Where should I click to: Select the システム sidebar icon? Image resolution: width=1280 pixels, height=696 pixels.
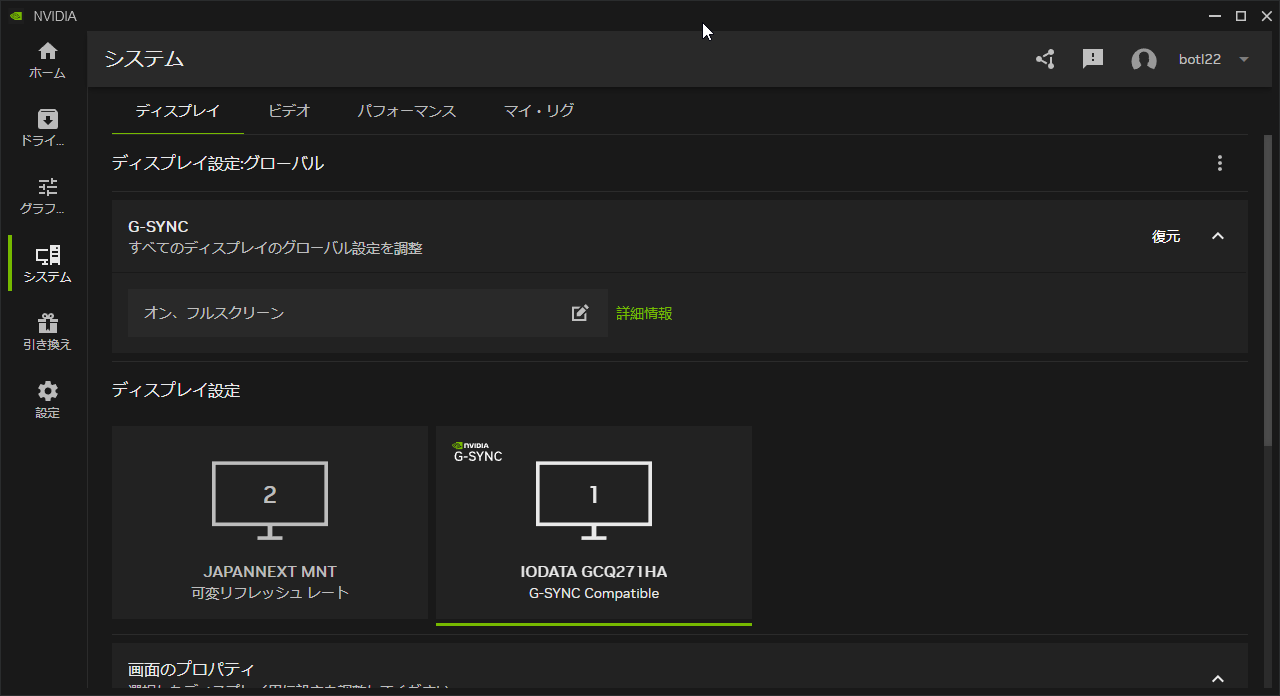(x=47, y=264)
